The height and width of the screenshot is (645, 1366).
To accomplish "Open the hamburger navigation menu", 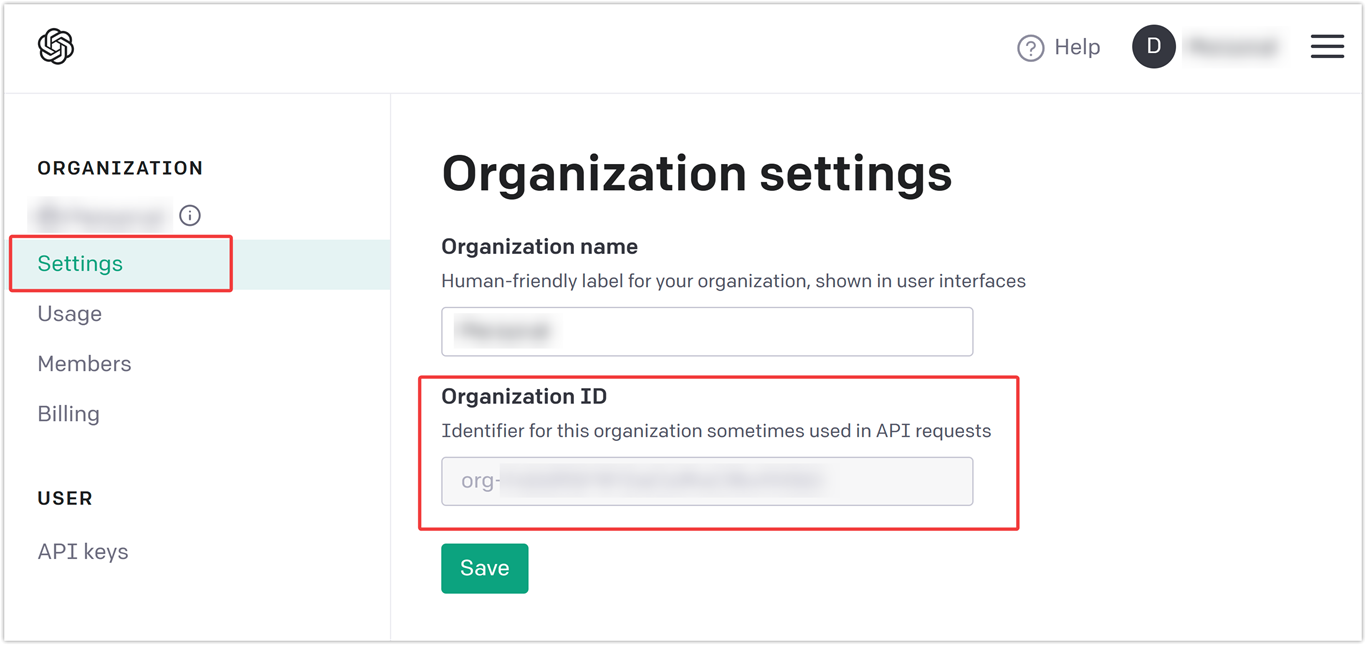I will 1327,46.
